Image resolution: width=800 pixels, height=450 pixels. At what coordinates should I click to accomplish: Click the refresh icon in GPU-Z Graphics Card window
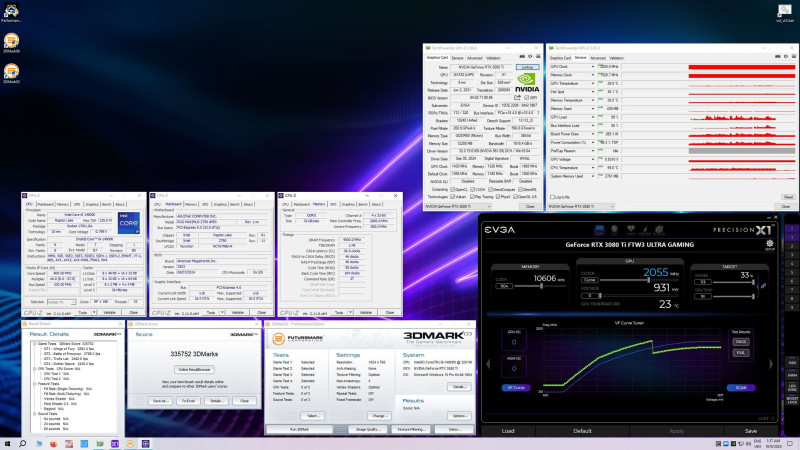530,57
